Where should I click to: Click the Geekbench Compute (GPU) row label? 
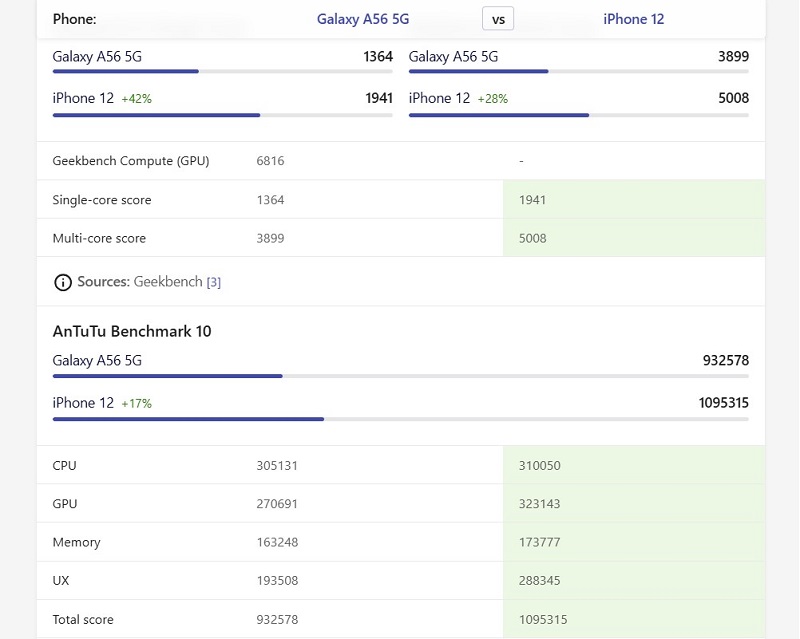click(131, 161)
